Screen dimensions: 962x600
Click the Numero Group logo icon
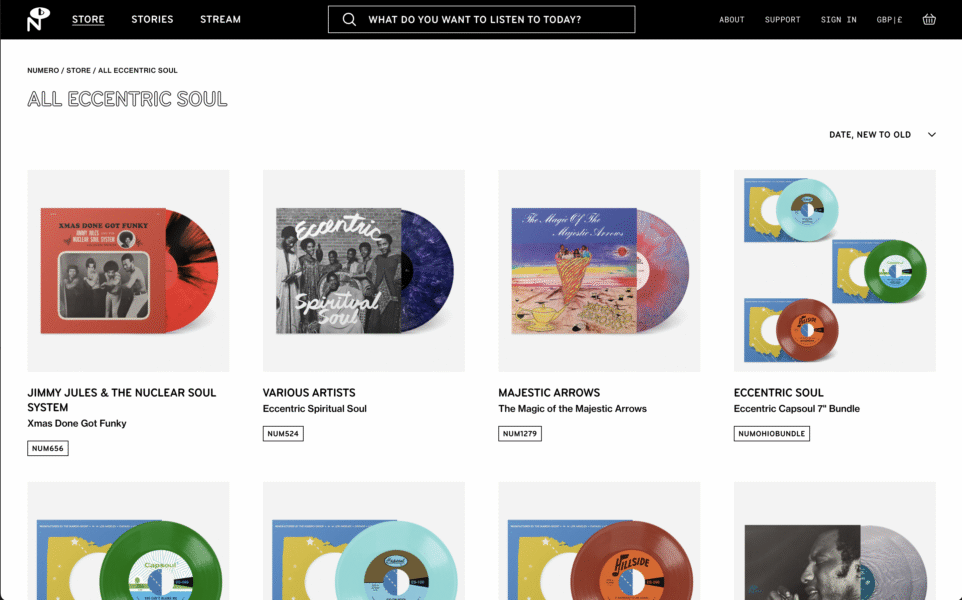(36, 19)
